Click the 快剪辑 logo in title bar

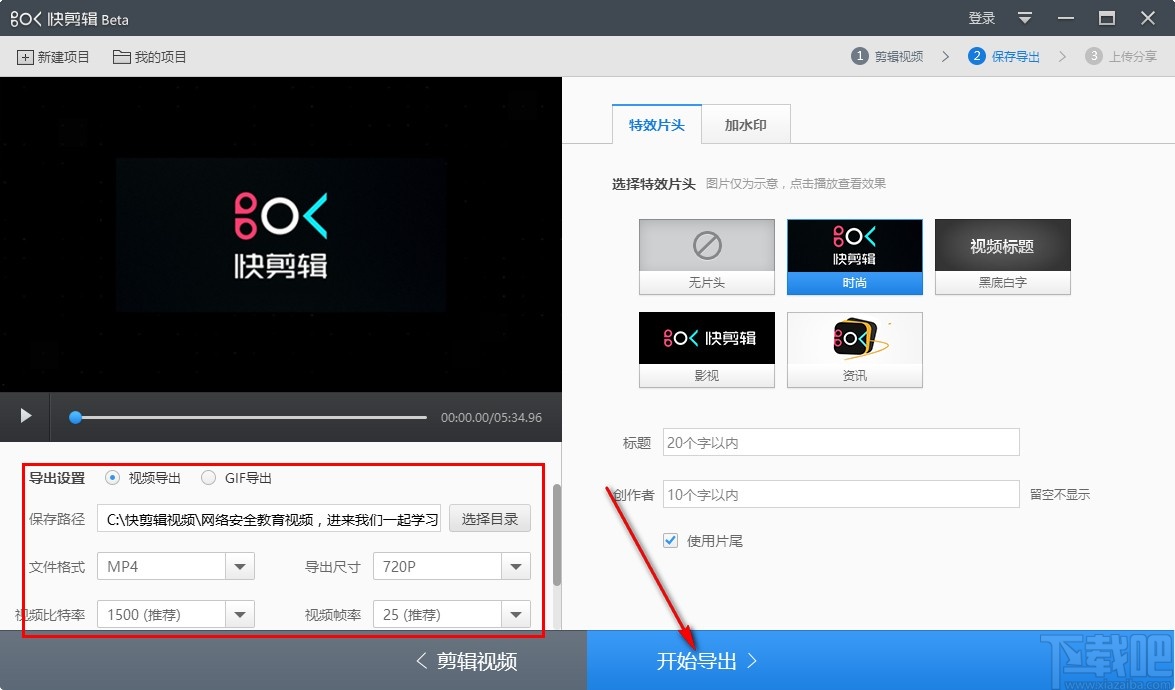pos(25,19)
